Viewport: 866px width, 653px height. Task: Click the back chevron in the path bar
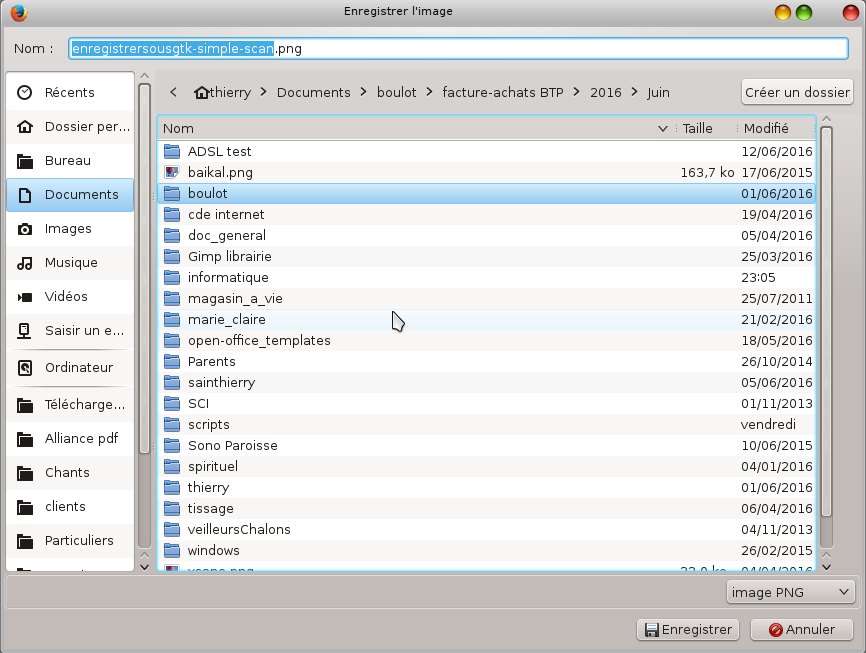(174, 92)
